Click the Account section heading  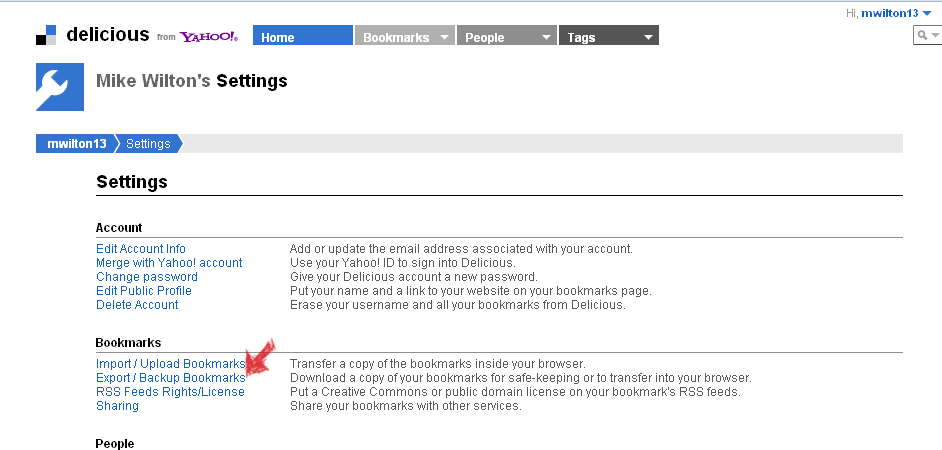coord(119,228)
